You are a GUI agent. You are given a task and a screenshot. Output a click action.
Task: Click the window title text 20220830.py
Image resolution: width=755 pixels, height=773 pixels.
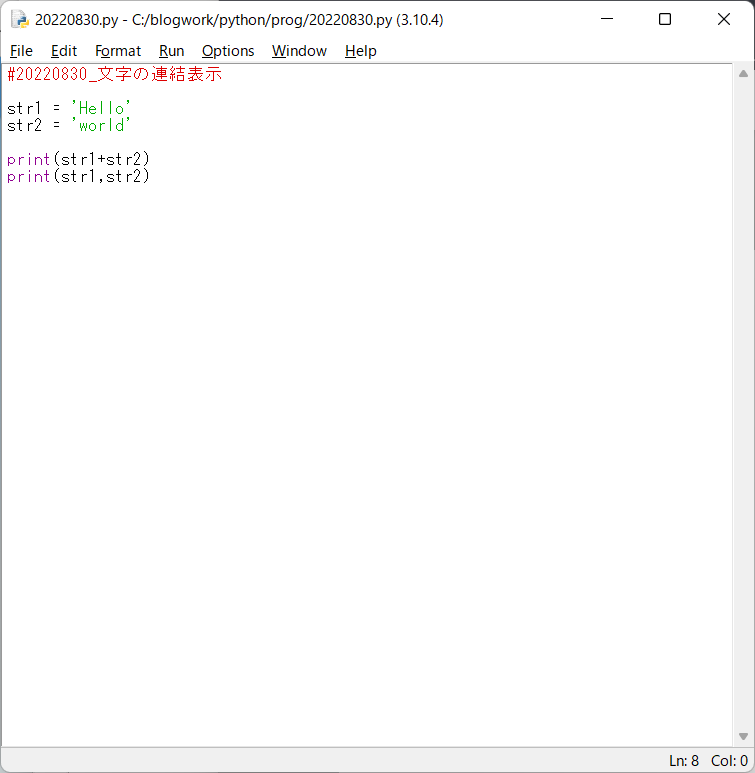coord(77,20)
